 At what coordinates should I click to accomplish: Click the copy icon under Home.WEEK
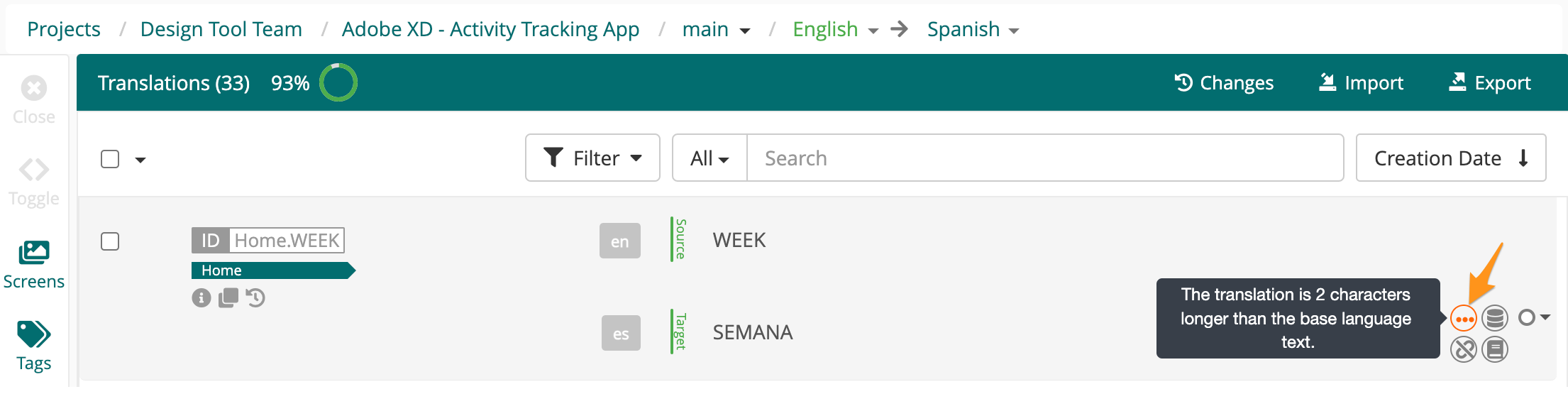(x=228, y=298)
